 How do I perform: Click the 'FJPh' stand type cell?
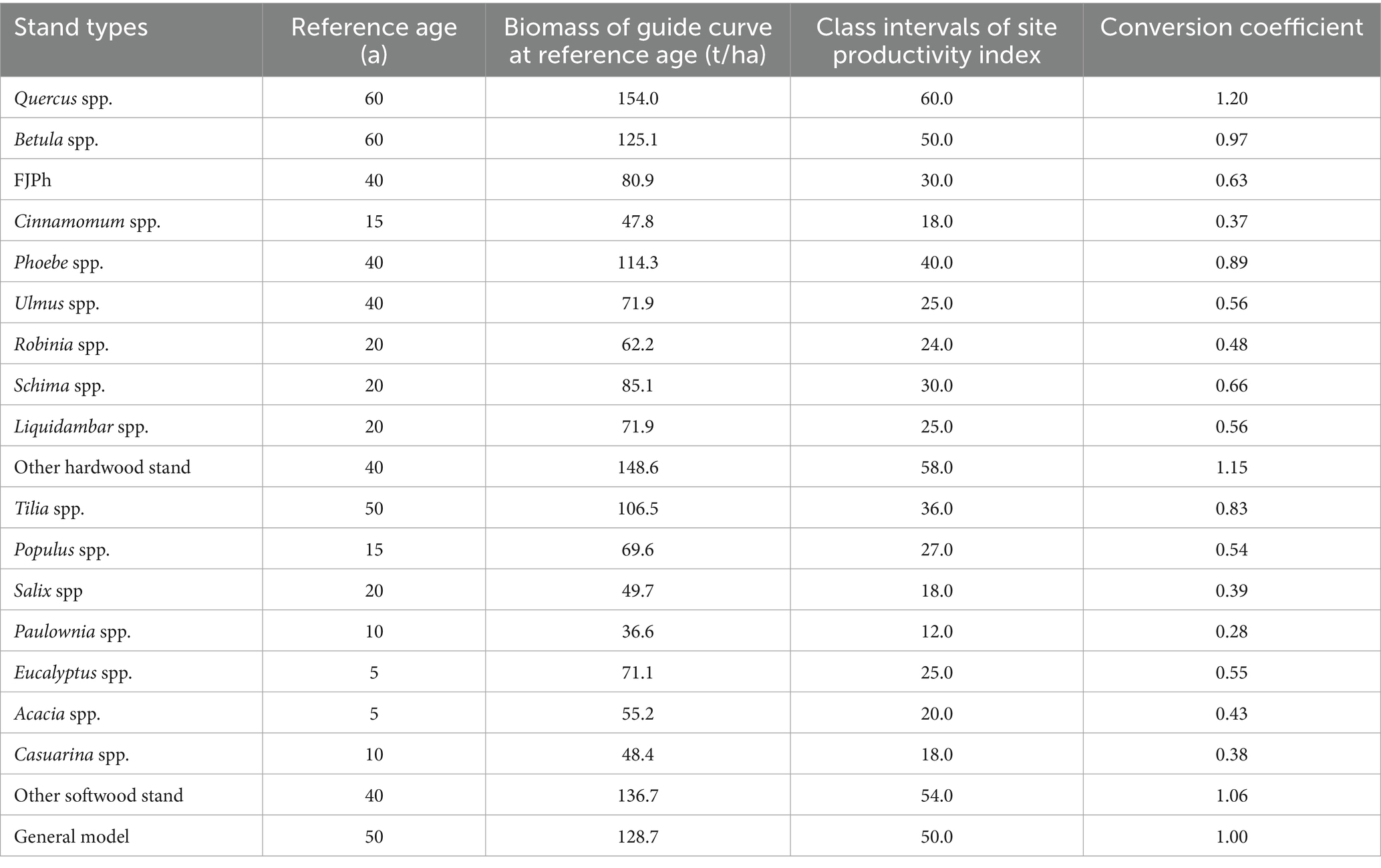point(33,180)
